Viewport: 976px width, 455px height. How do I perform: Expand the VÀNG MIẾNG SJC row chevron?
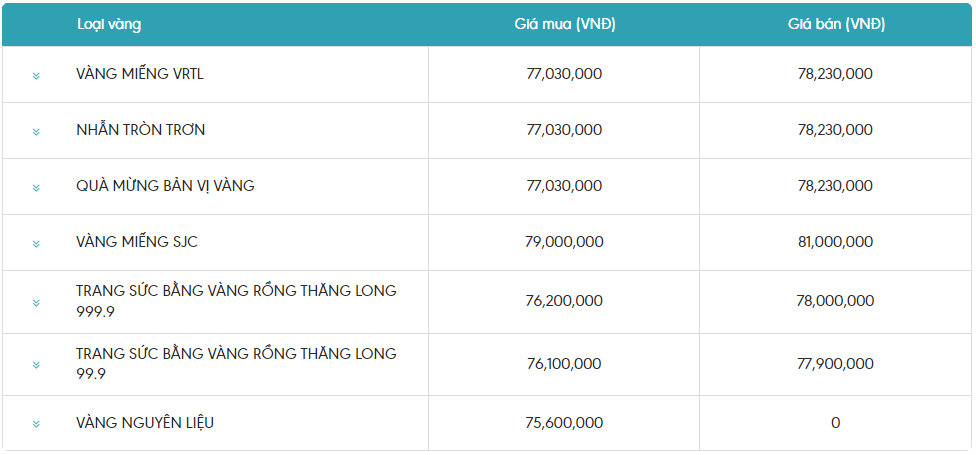(36, 243)
